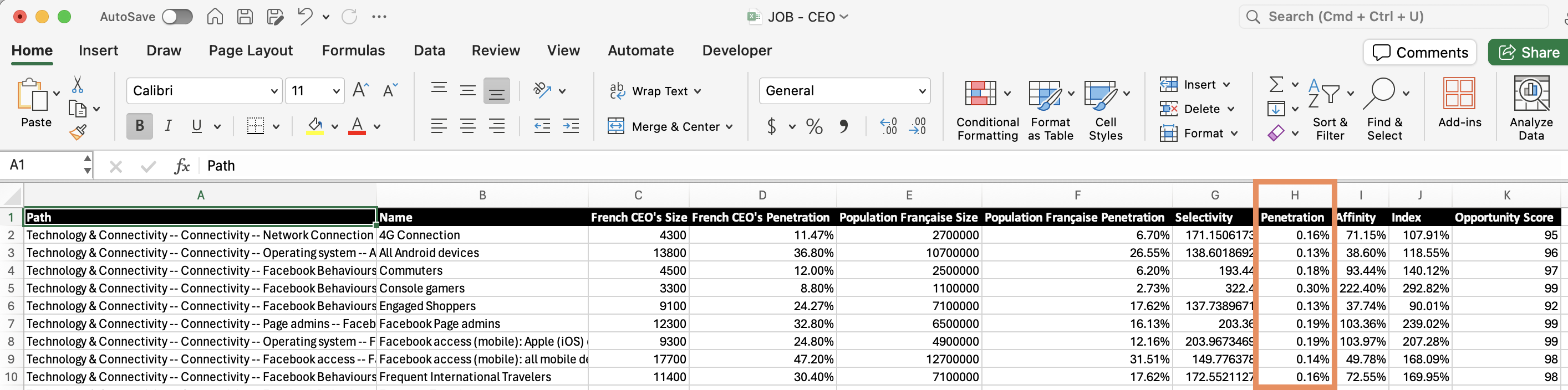Decrease the cell indent
The image size is (1568, 390).
[542, 126]
